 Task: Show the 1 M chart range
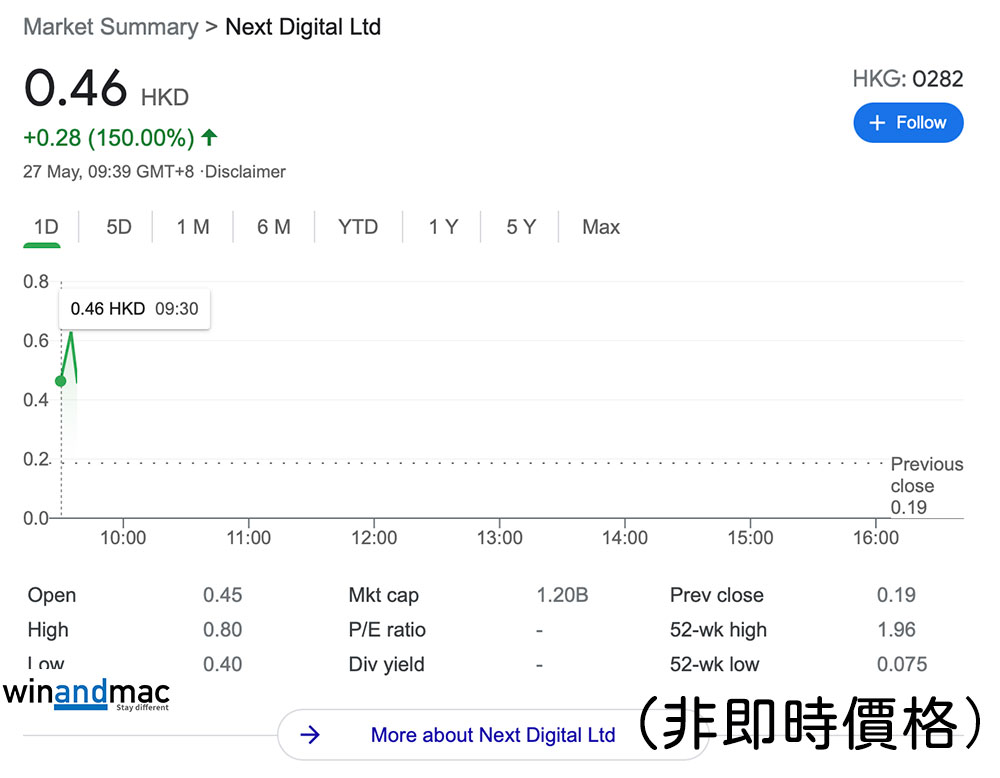pos(193,227)
